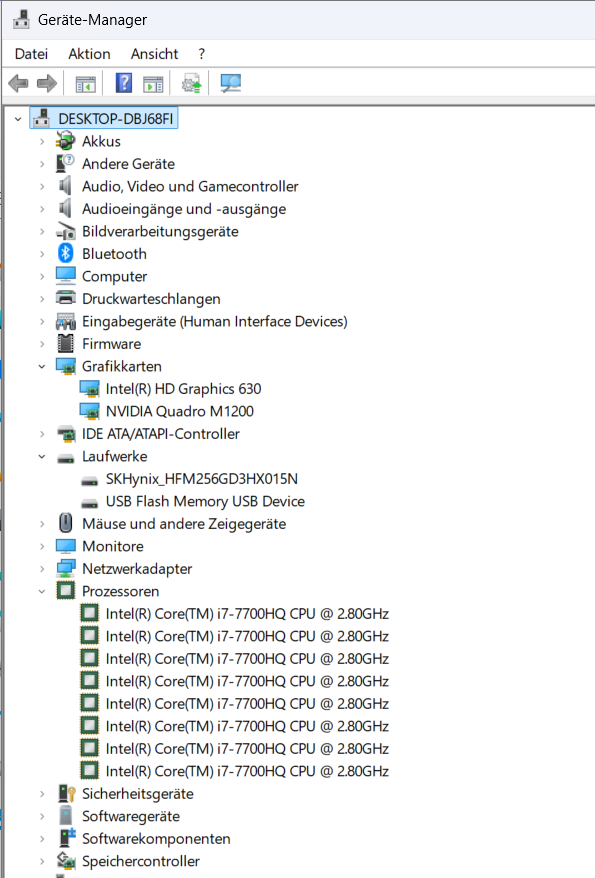Image resolution: width=595 pixels, height=878 pixels.
Task: Select the first i7-7700HQ processor entry
Action: tap(247, 614)
